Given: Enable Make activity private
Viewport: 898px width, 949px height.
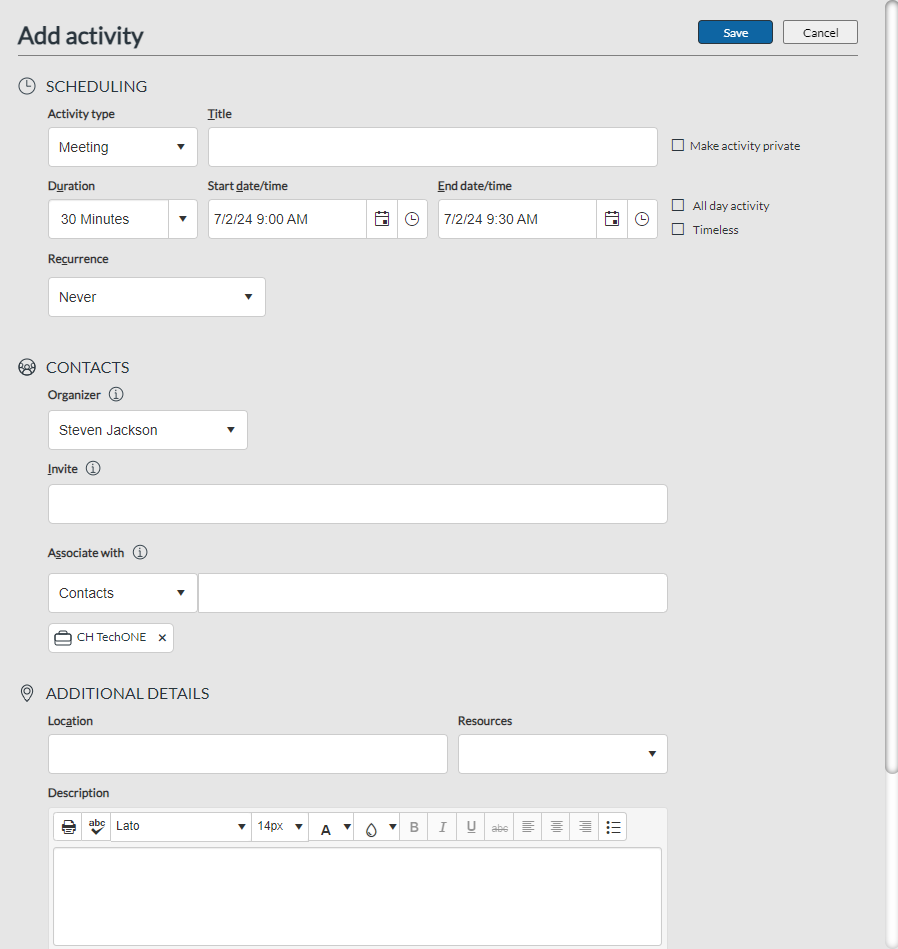Looking at the screenshot, I should (x=676, y=145).
